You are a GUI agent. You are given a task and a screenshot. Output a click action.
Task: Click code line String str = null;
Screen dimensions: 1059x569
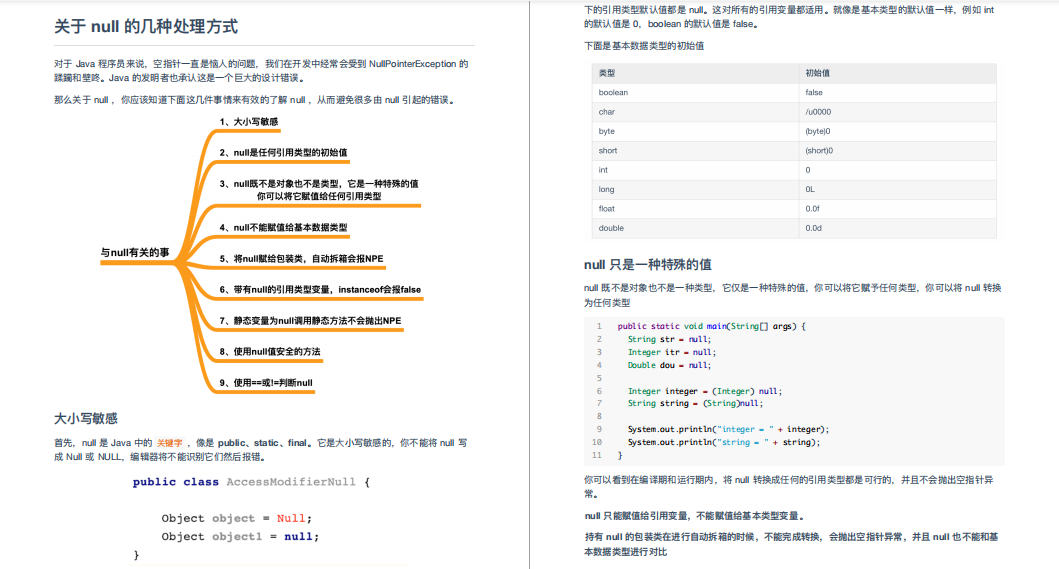tap(669, 339)
